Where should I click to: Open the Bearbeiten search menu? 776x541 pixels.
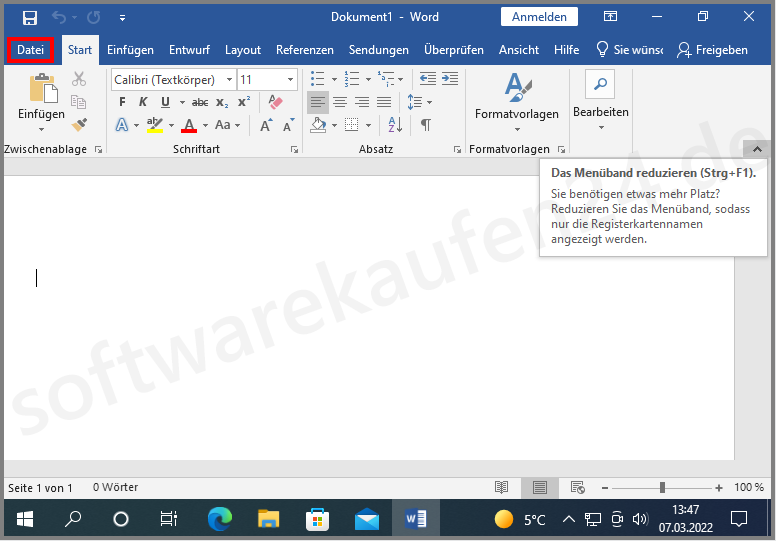601,100
